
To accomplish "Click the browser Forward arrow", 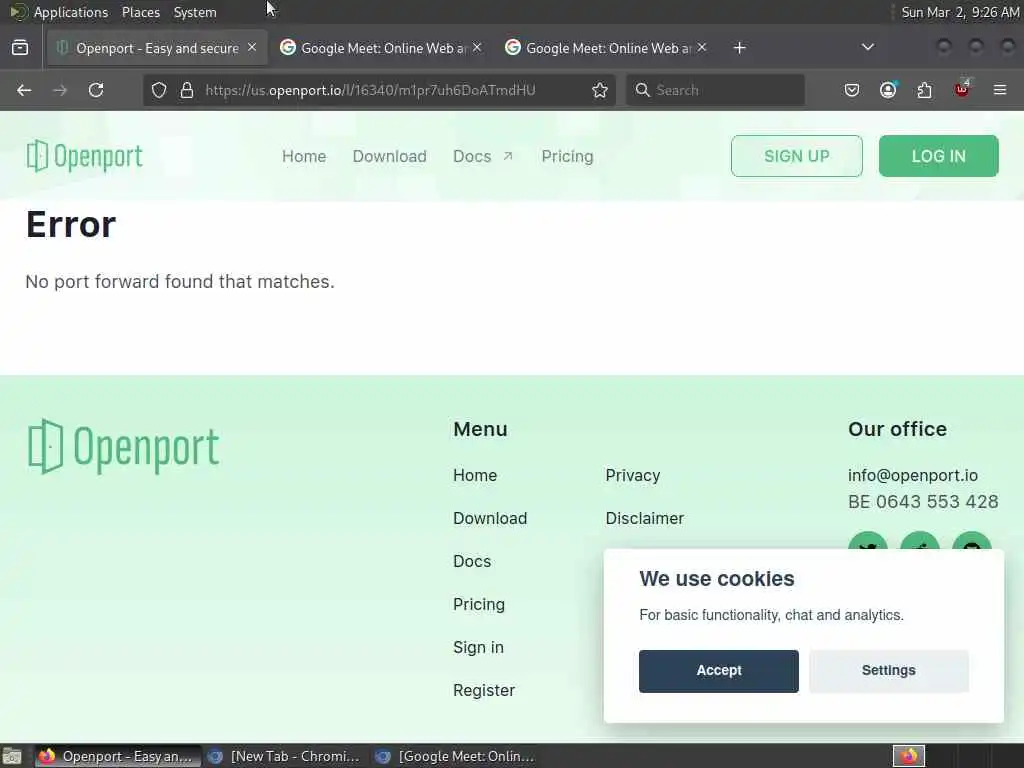I will pyautogui.click(x=59, y=90).
